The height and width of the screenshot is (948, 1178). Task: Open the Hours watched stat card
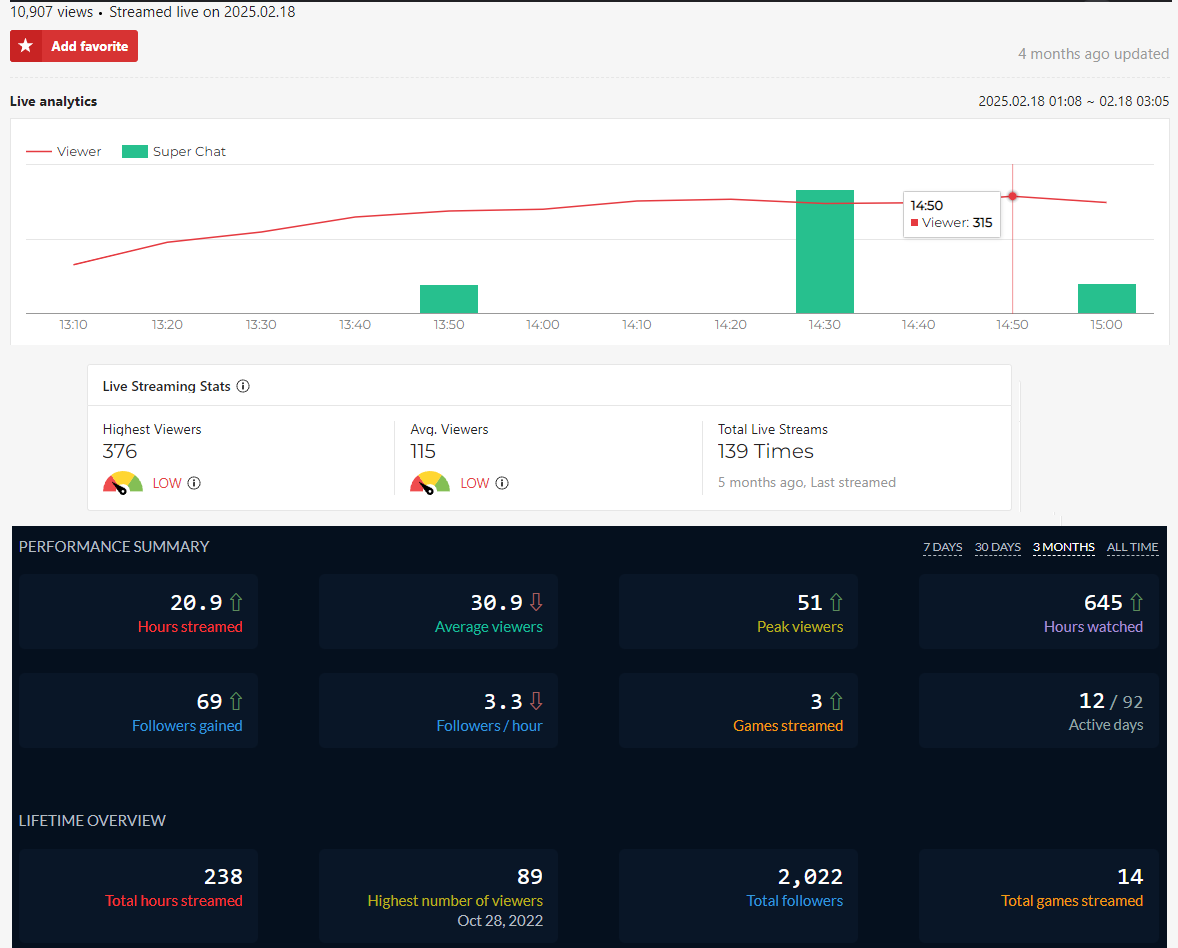point(1038,612)
